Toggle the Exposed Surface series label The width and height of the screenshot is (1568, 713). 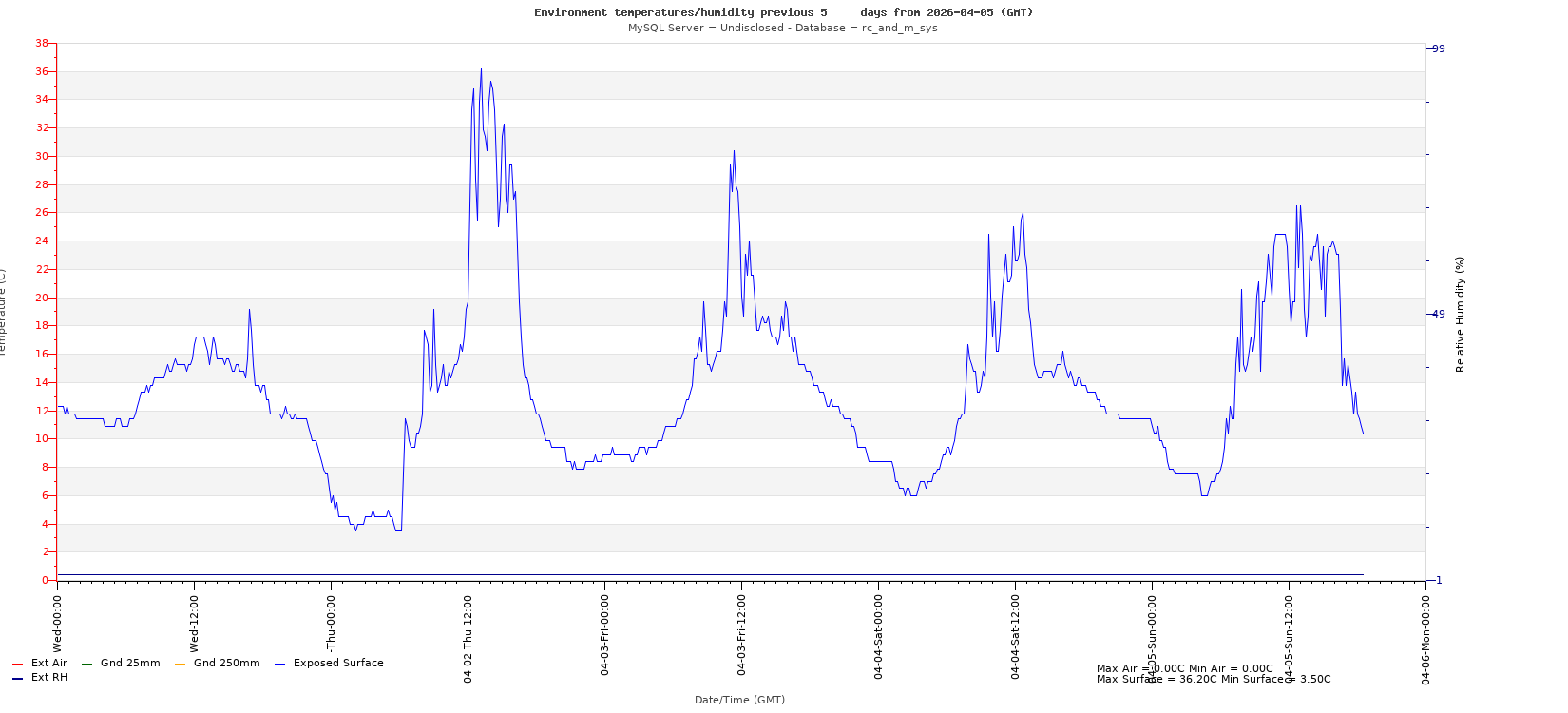pos(338,664)
